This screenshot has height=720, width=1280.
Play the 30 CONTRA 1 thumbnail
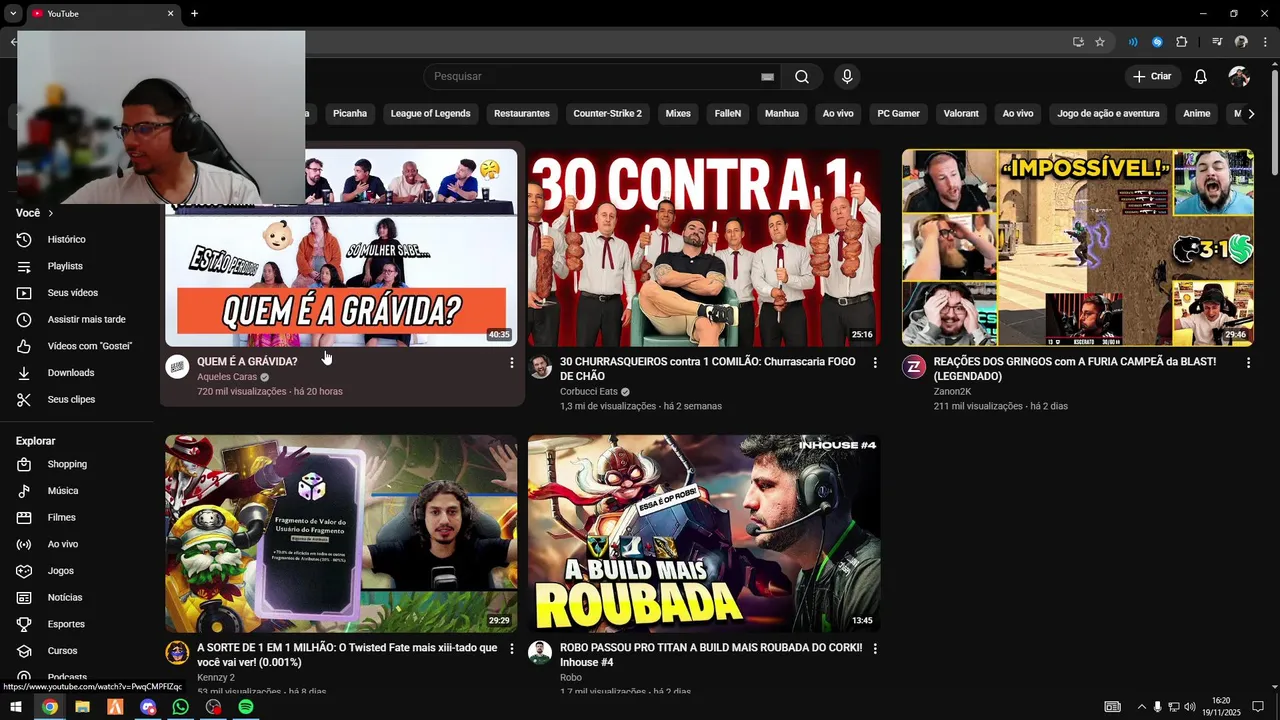click(704, 248)
